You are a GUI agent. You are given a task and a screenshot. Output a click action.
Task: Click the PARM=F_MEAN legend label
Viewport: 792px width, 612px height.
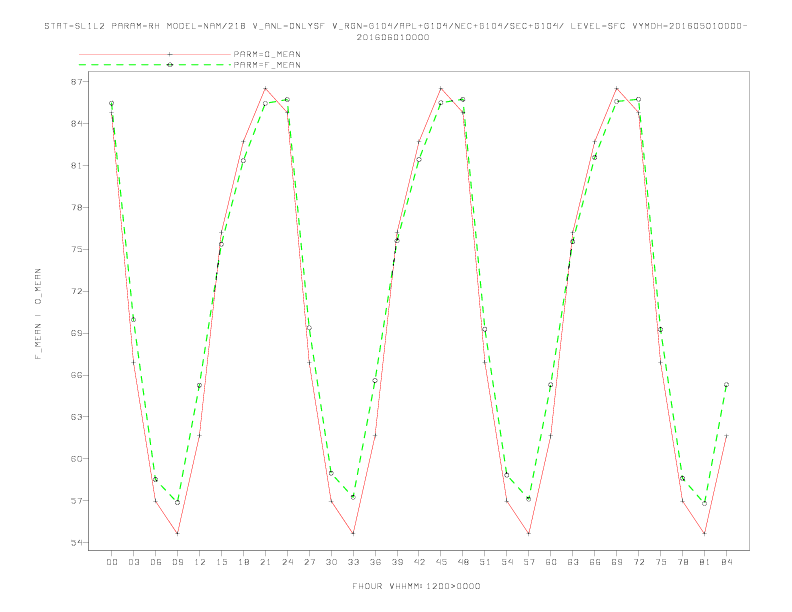(x=267, y=65)
